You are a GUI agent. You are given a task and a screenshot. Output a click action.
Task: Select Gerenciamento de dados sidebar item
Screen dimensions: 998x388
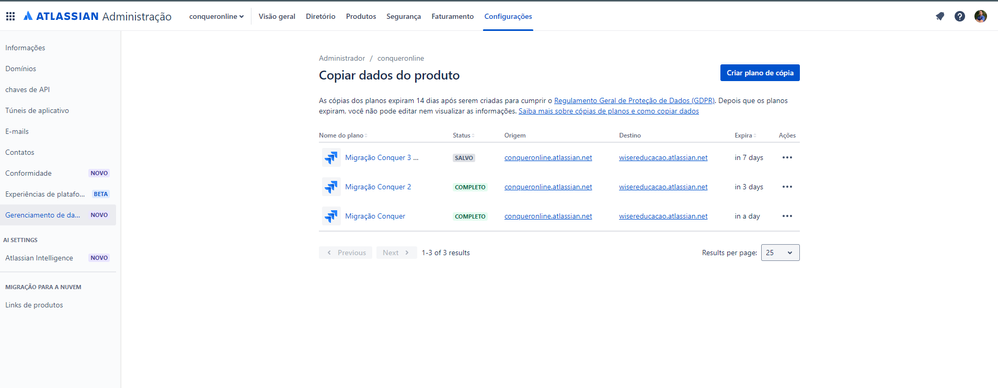58,215
